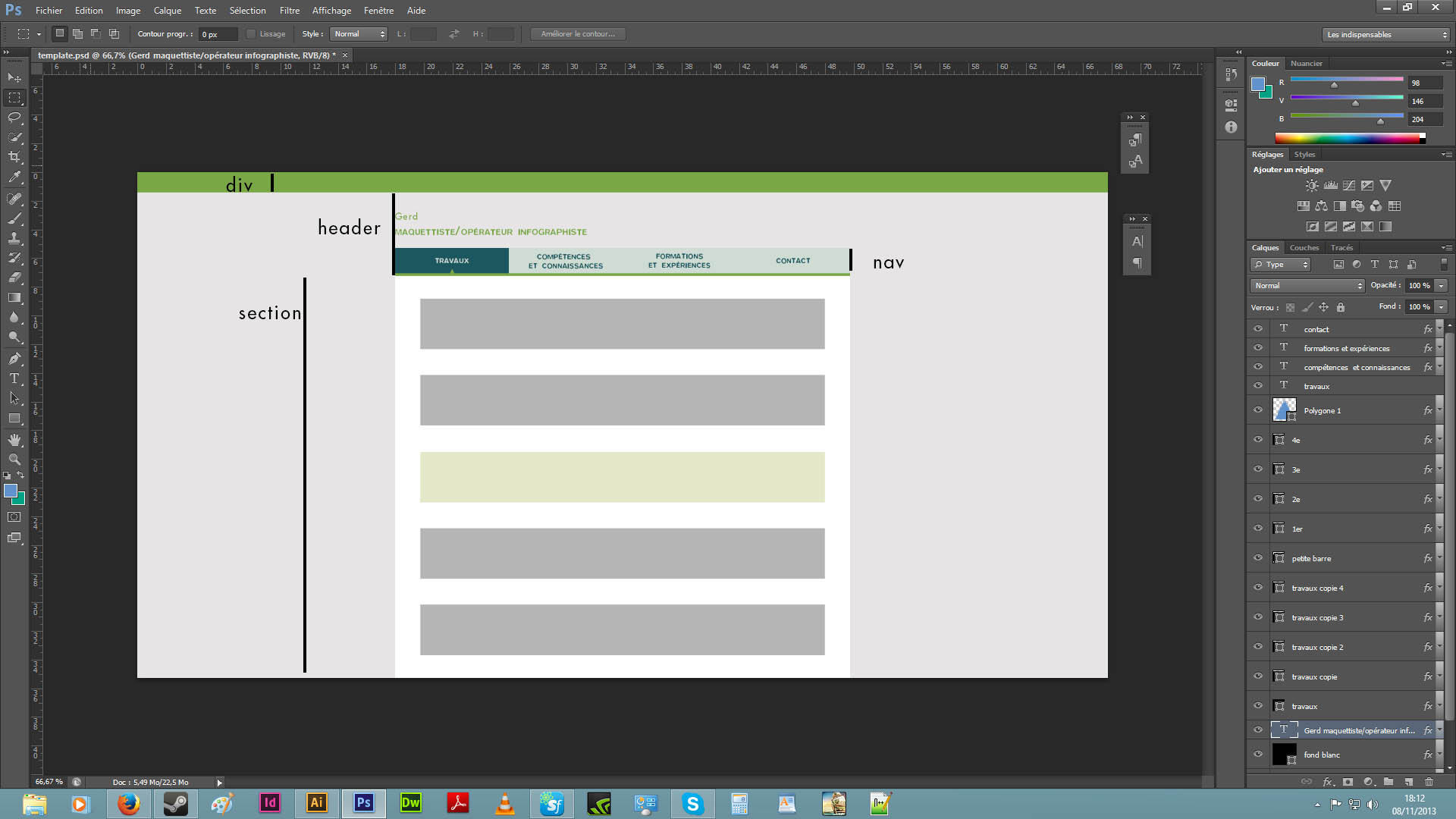
Task: Switch to the Couches tab
Action: pos(1304,248)
